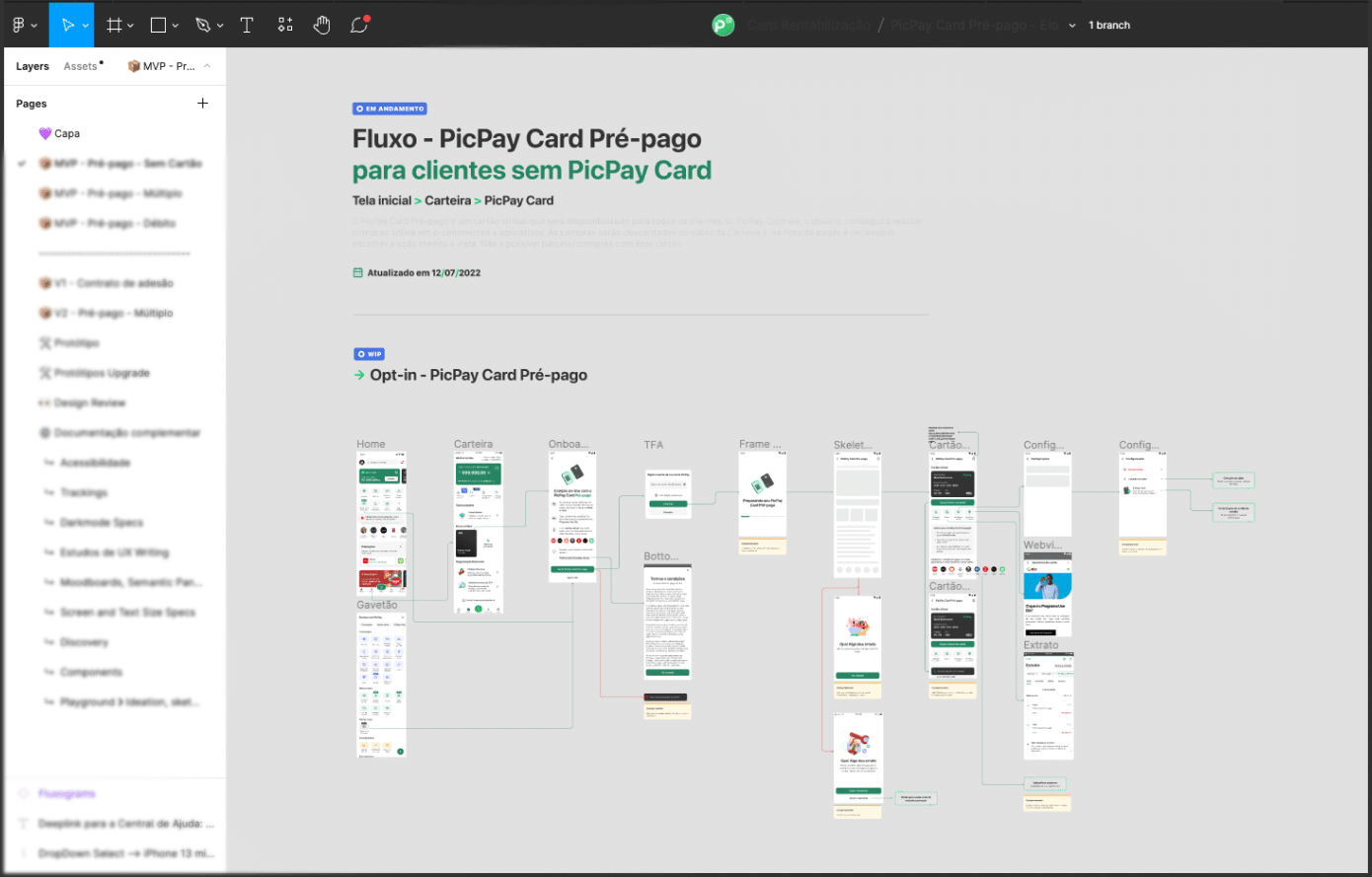
Task: Open the Comments tool
Action: click(x=359, y=25)
